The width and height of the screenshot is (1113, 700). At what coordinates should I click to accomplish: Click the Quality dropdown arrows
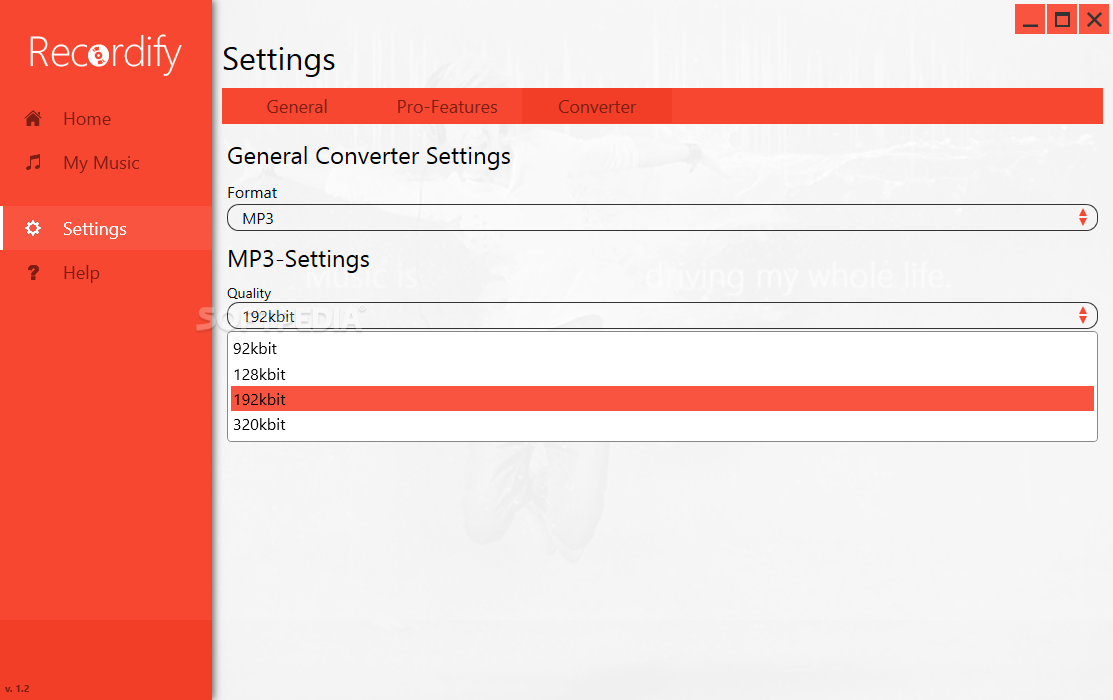pyautogui.click(x=1082, y=315)
